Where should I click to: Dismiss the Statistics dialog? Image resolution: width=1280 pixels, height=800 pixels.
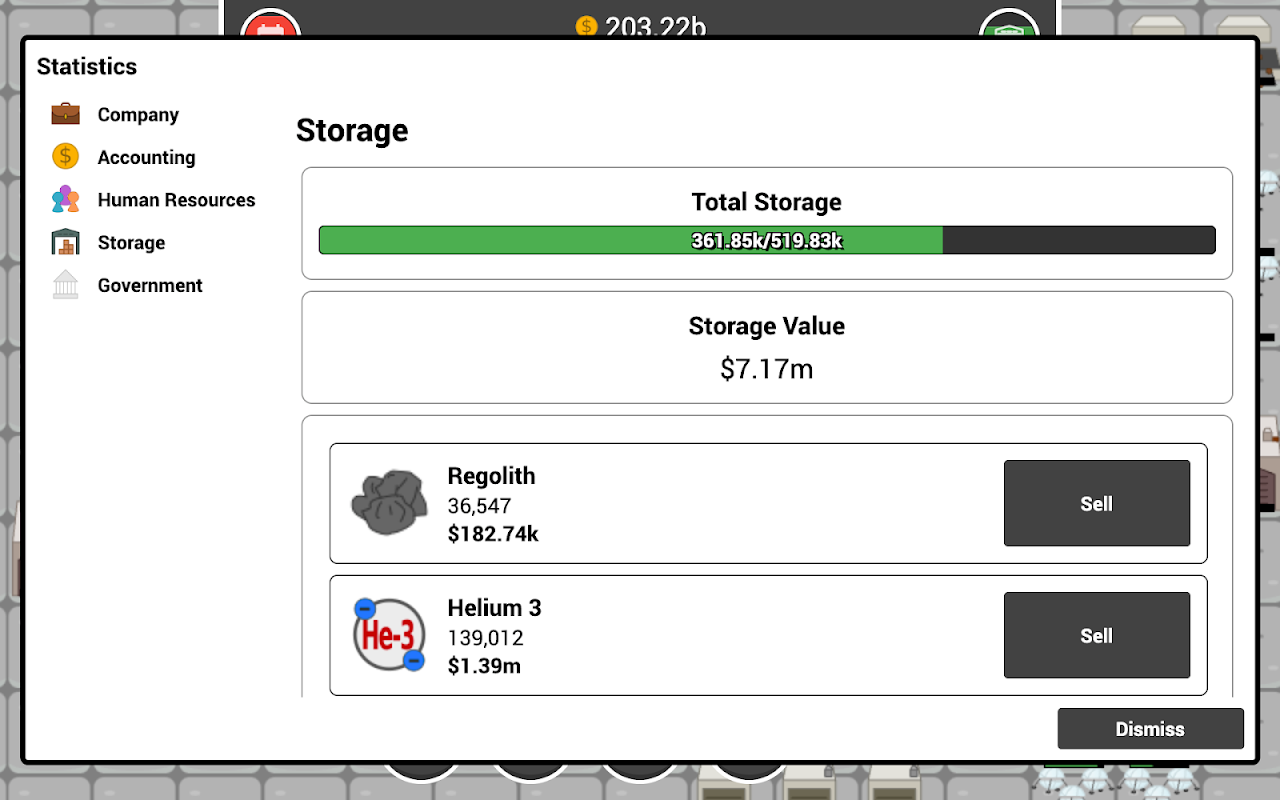point(1150,729)
